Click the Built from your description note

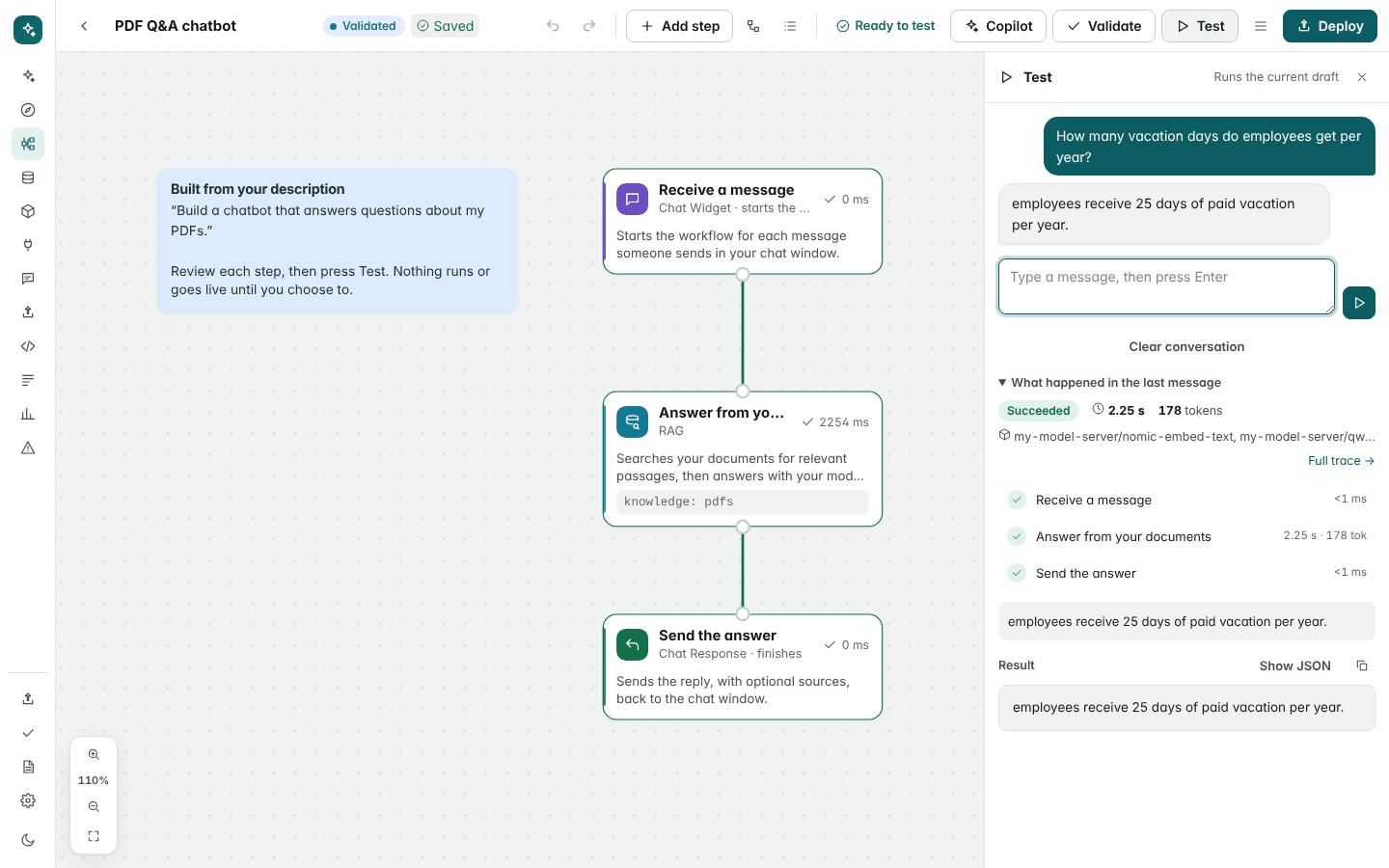point(338,240)
